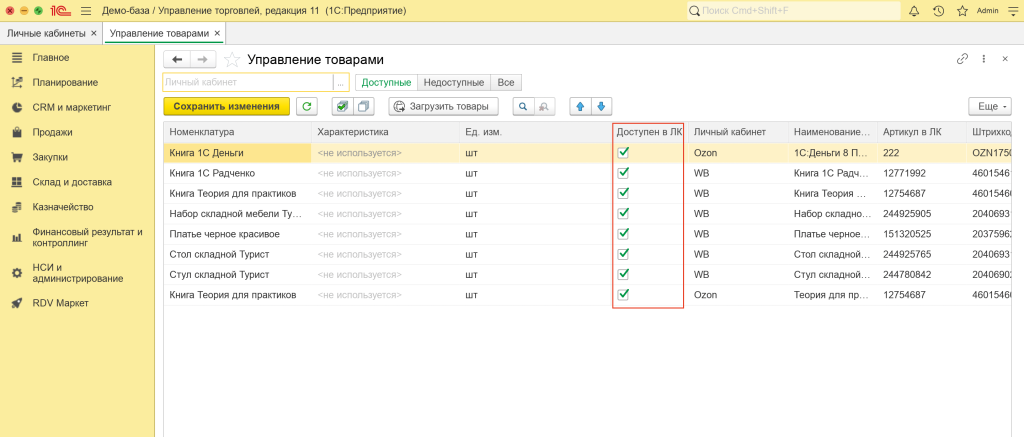Toggle checkbox for Набор складной мебели row
Viewport: 1024px width, 437px height.
(x=623, y=213)
